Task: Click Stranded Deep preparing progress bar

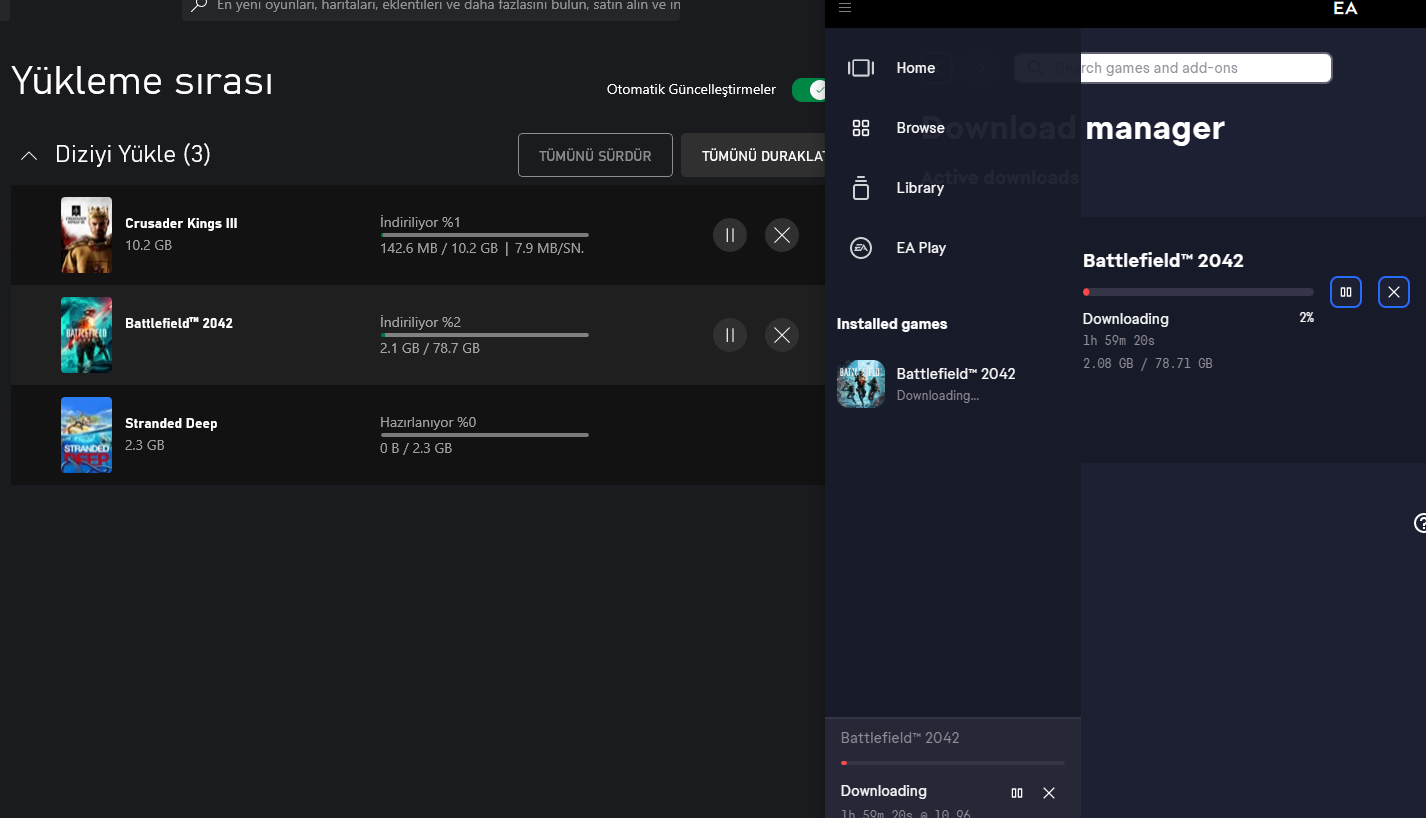Action: click(484, 435)
